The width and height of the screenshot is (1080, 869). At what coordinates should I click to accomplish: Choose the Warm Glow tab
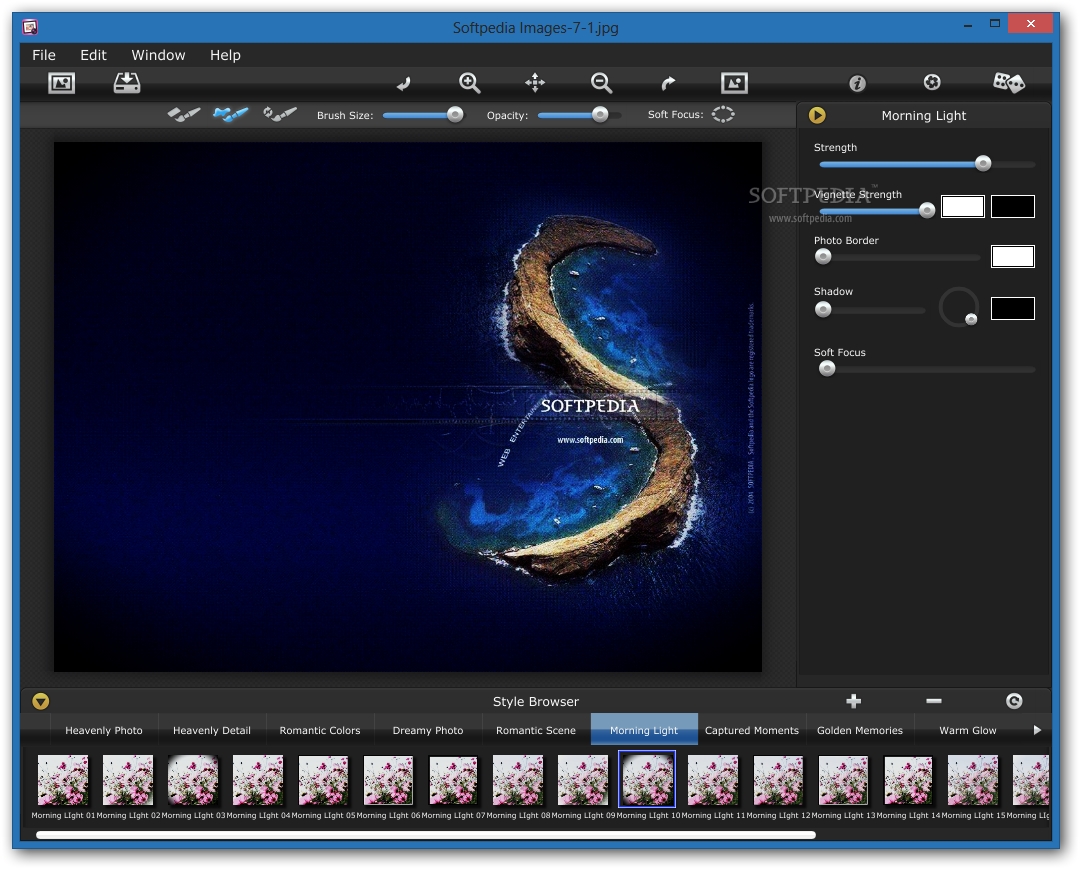click(x=968, y=730)
